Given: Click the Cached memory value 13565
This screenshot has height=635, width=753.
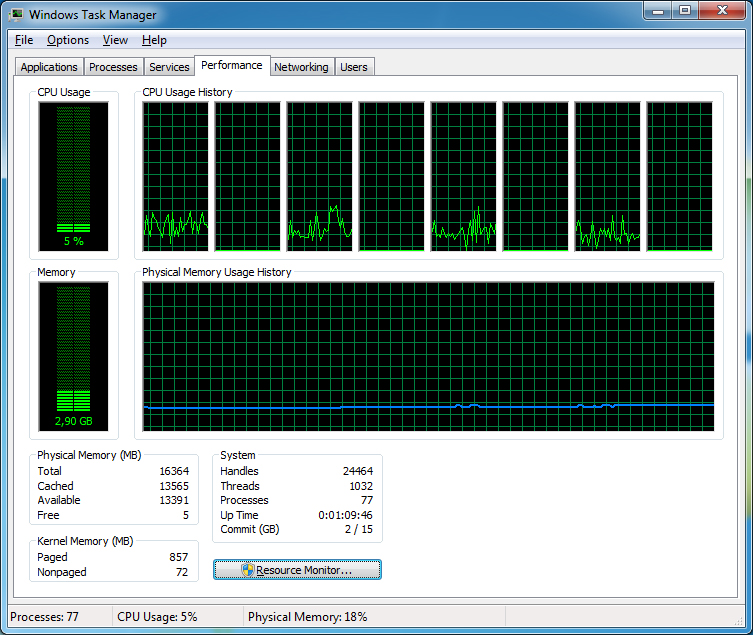Looking at the screenshot, I should click(174, 486).
